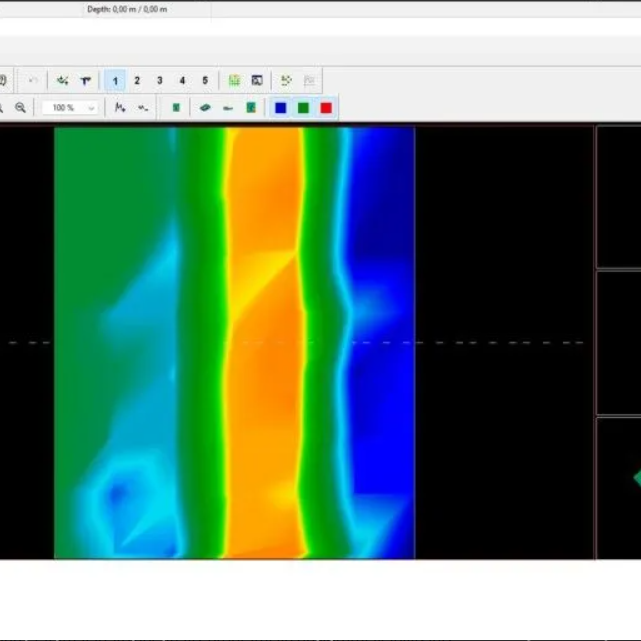
Task: Click the flat side-view line icon
Action: point(228,108)
